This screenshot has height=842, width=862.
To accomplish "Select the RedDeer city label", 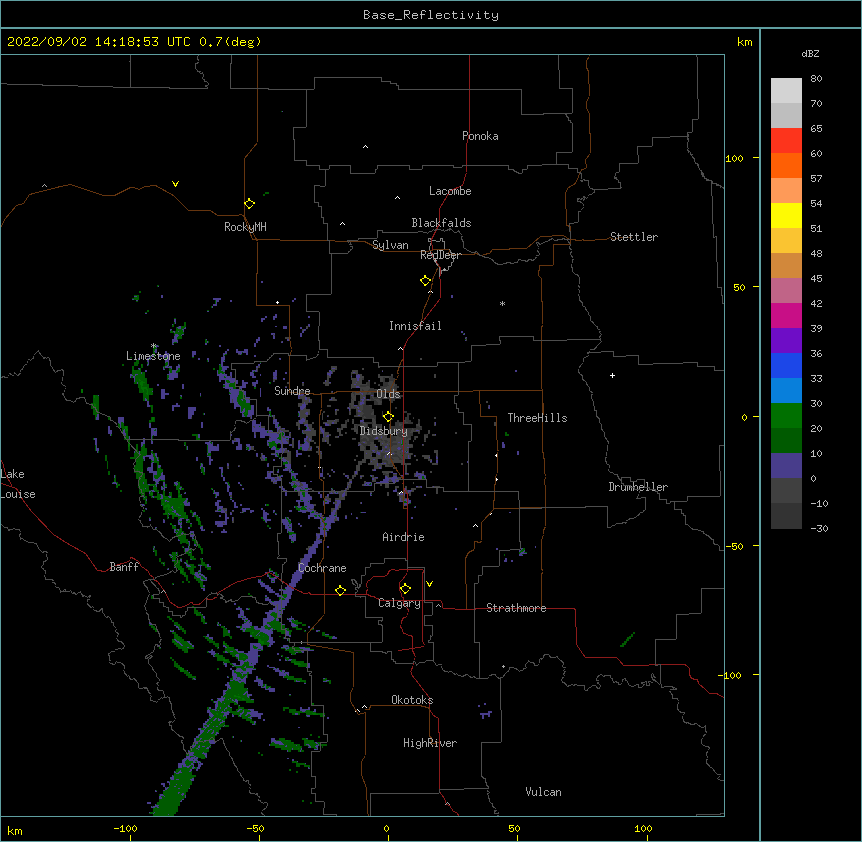I will point(440,255).
